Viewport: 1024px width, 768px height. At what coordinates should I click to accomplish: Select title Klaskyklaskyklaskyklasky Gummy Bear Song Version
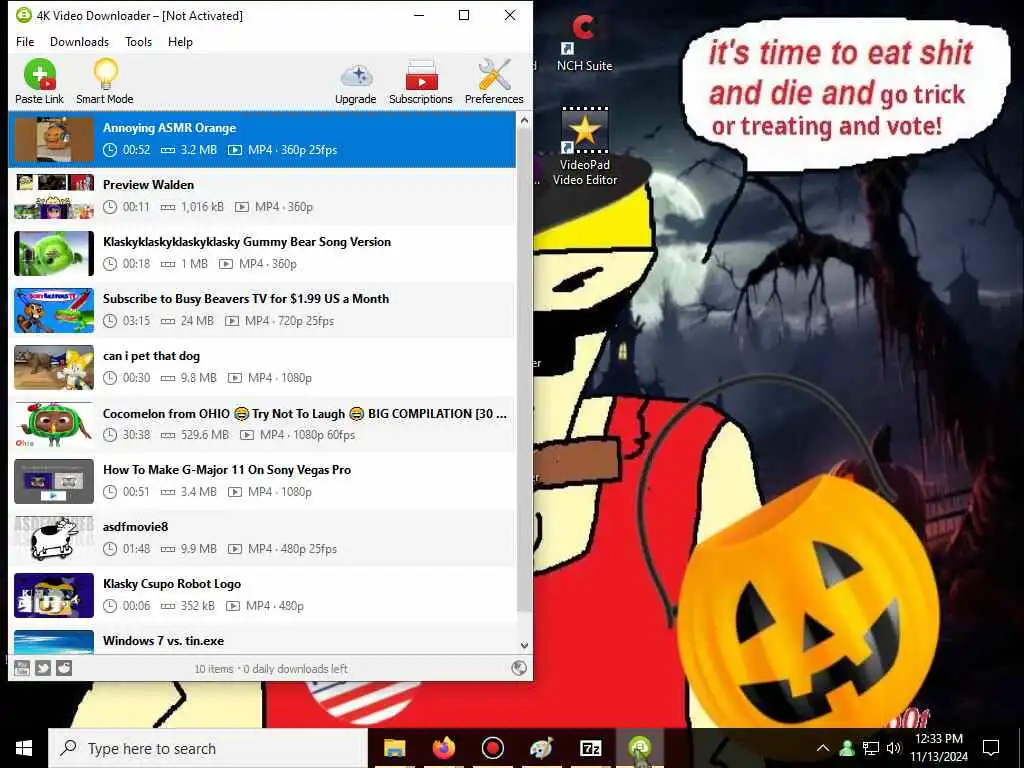pyautogui.click(x=247, y=242)
